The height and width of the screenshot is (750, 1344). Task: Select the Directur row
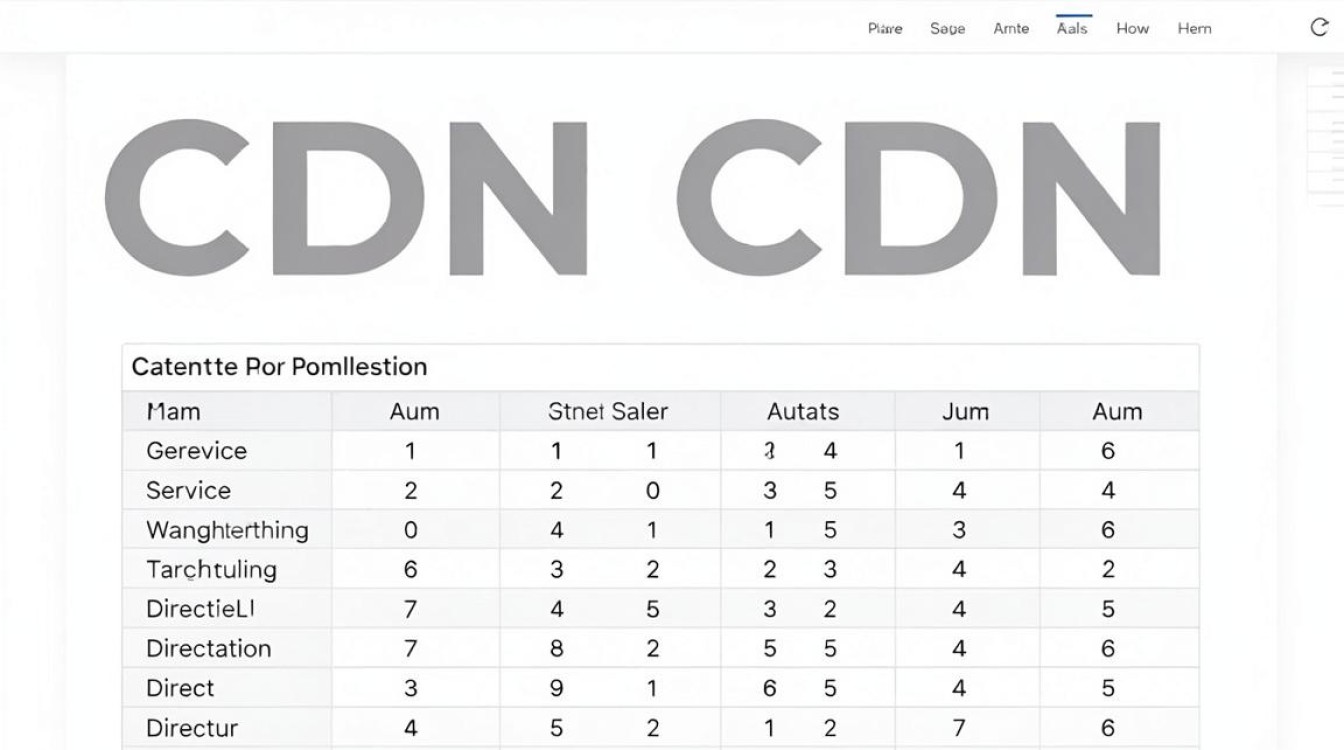[x=660, y=728]
